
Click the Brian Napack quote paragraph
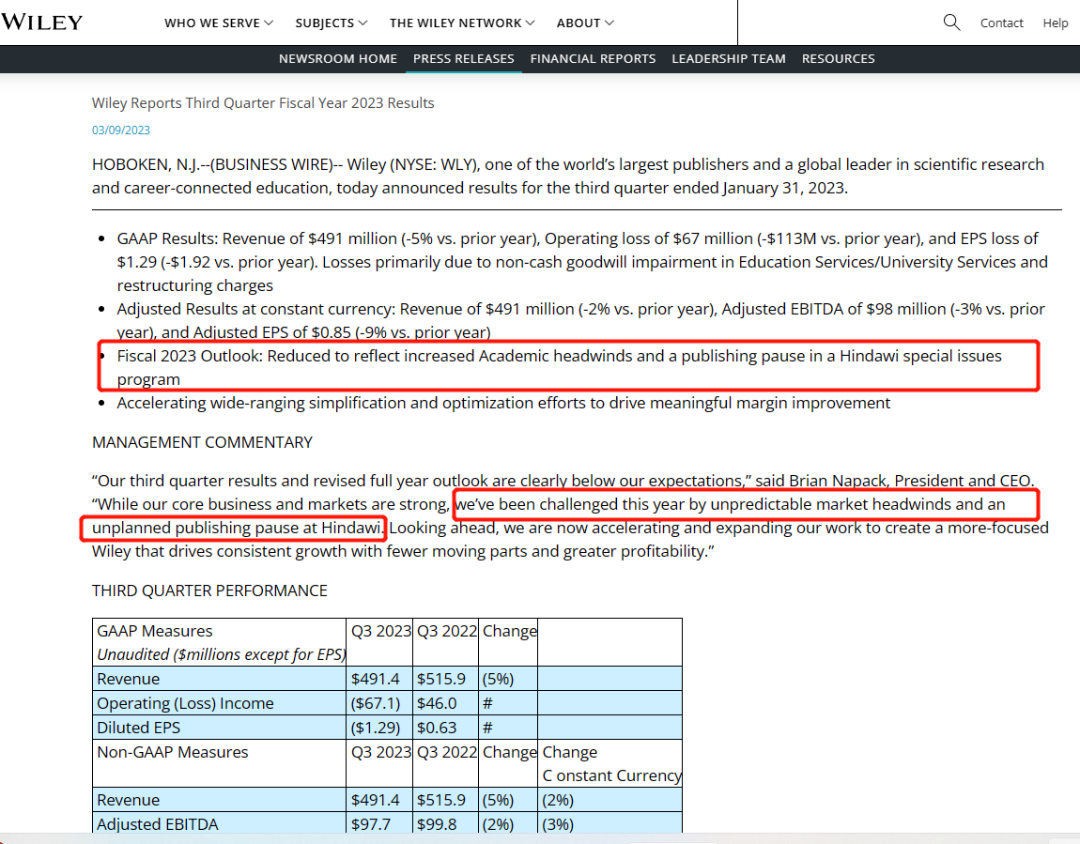pos(570,516)
